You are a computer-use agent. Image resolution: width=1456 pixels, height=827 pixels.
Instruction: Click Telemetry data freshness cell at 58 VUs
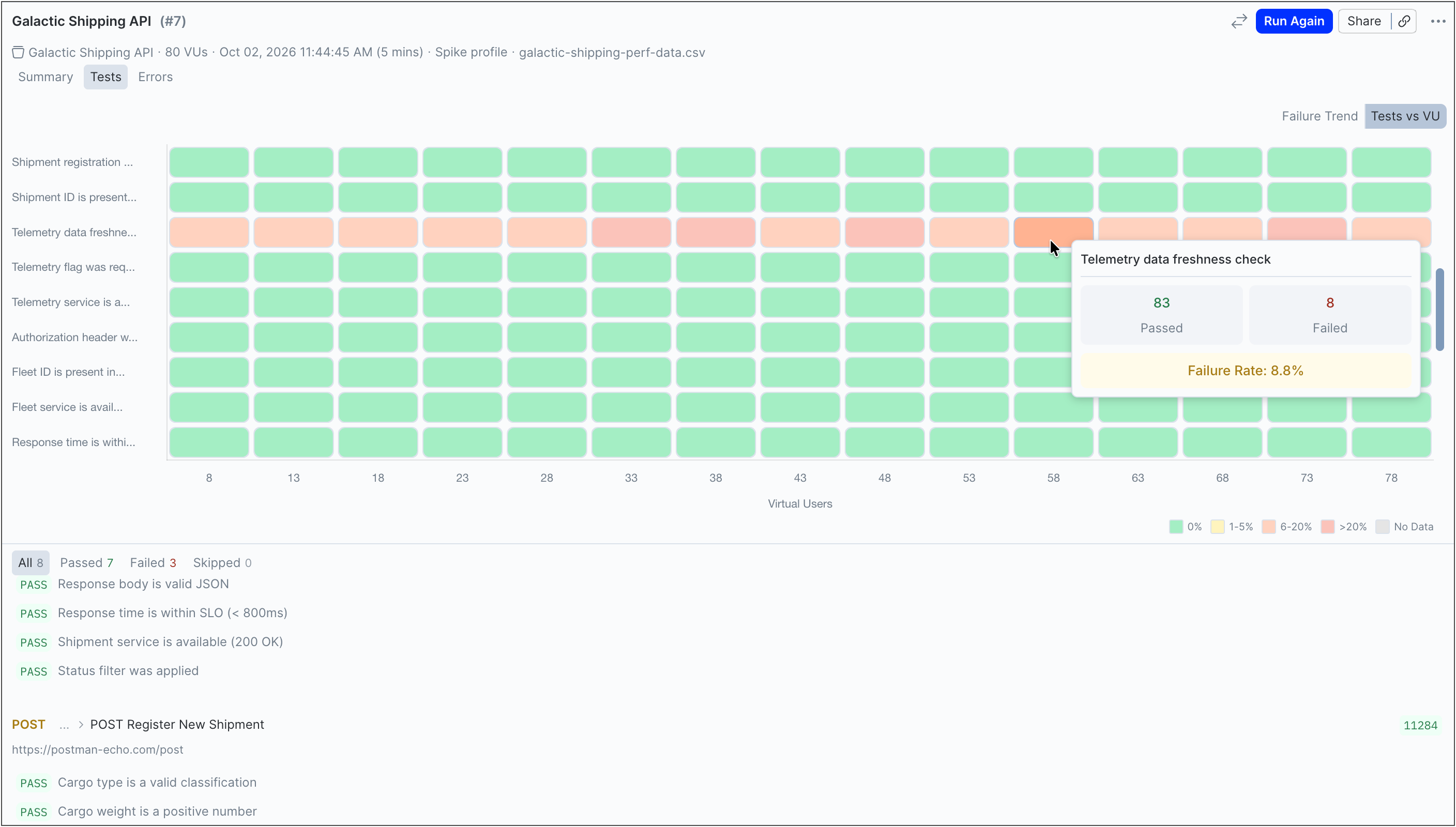tap(1053, 232)
